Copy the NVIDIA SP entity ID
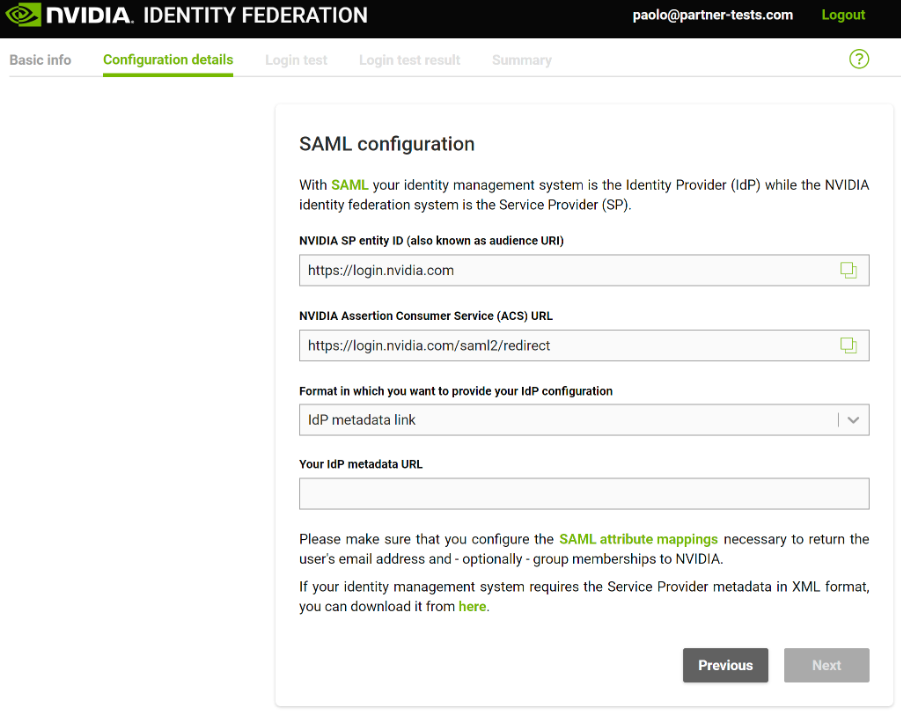The width and height of the screenshot is (901, 715). tap(848, 270)
